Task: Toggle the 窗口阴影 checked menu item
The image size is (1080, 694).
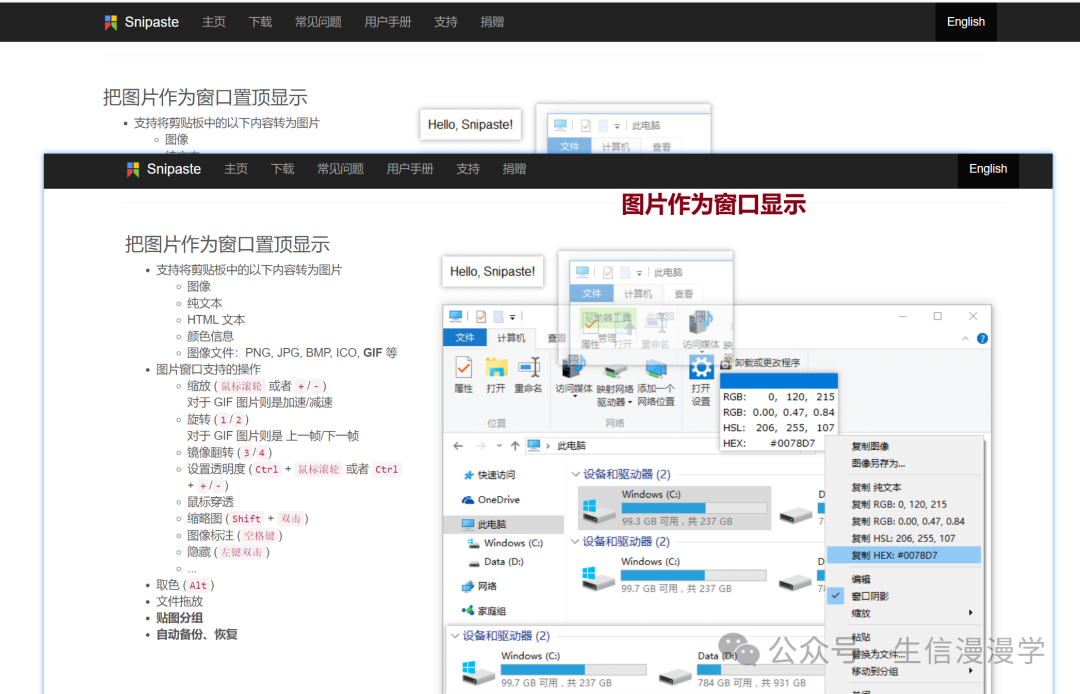Action: point(904,596)
